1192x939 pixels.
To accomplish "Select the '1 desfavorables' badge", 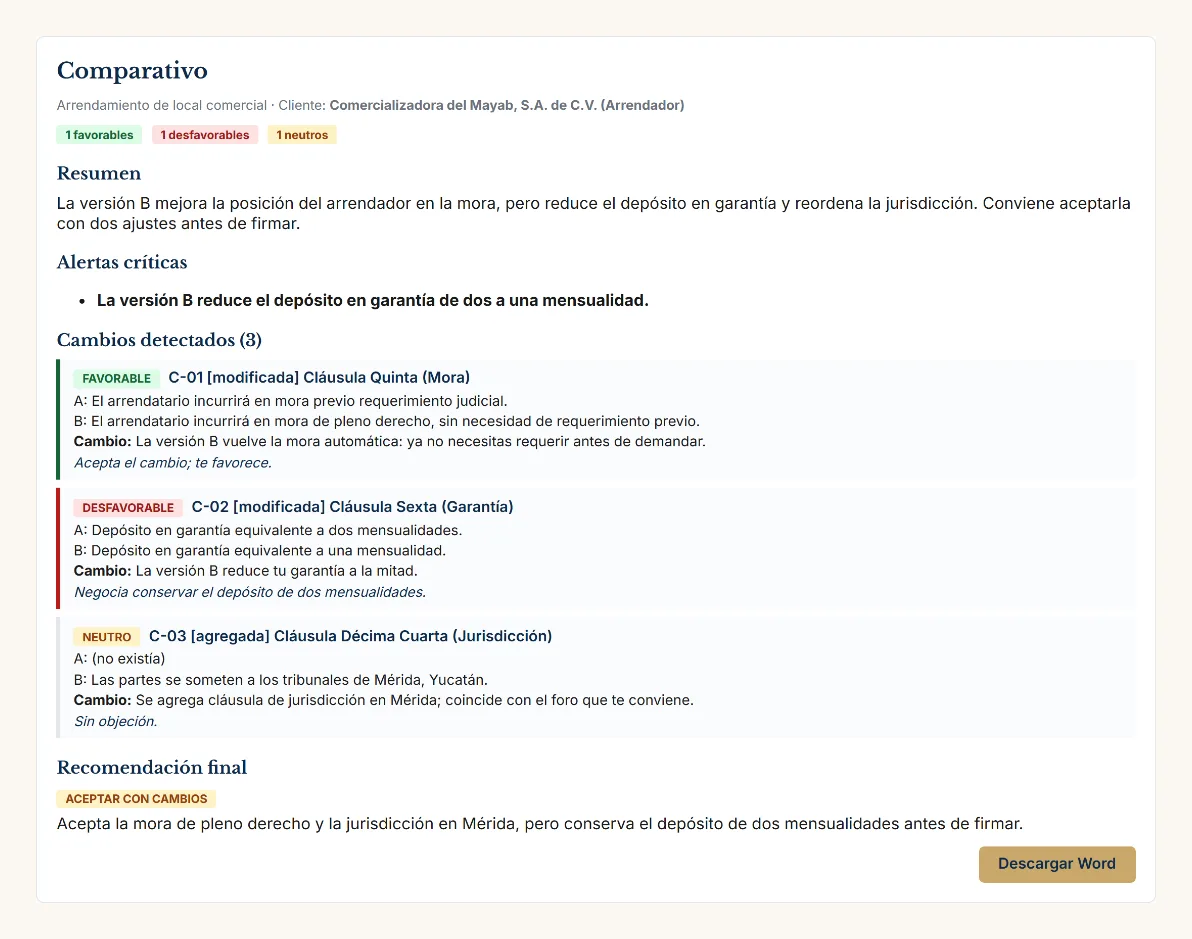I will pos(204,135).
